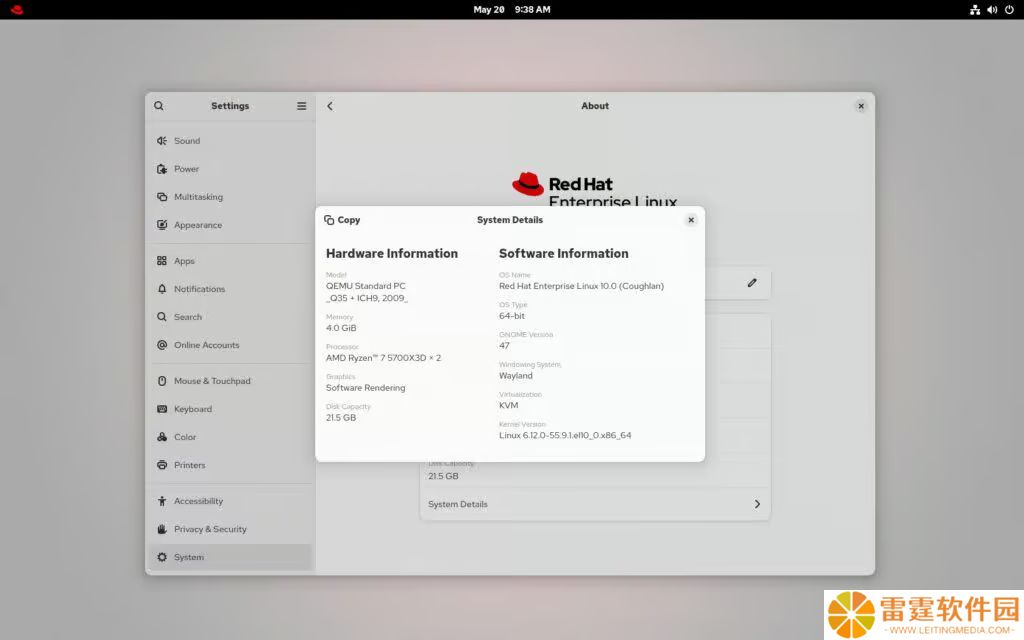This screenshot has width=1024, height=640.
Task: Click the network icon in top bar
Action: (974, 9)
